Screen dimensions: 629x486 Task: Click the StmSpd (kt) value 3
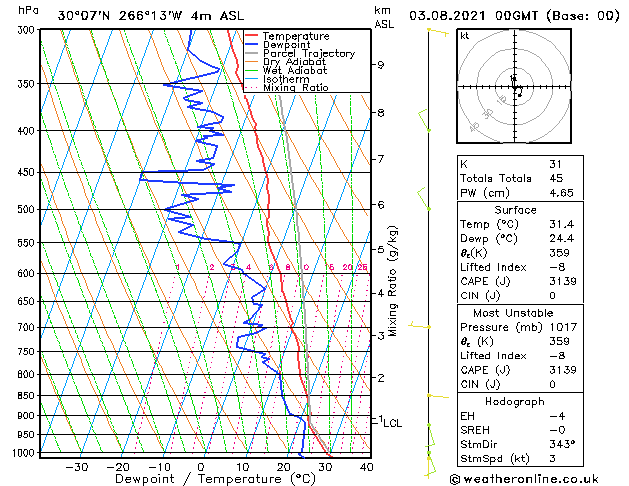(552, 458)
